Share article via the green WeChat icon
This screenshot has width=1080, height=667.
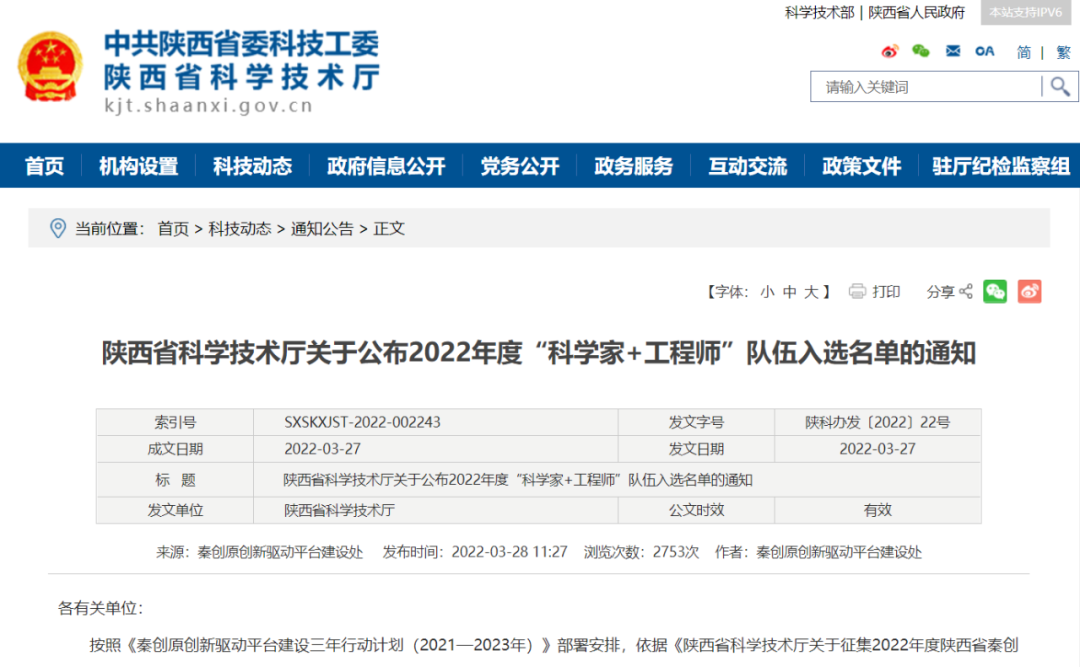tap(994, 291)
